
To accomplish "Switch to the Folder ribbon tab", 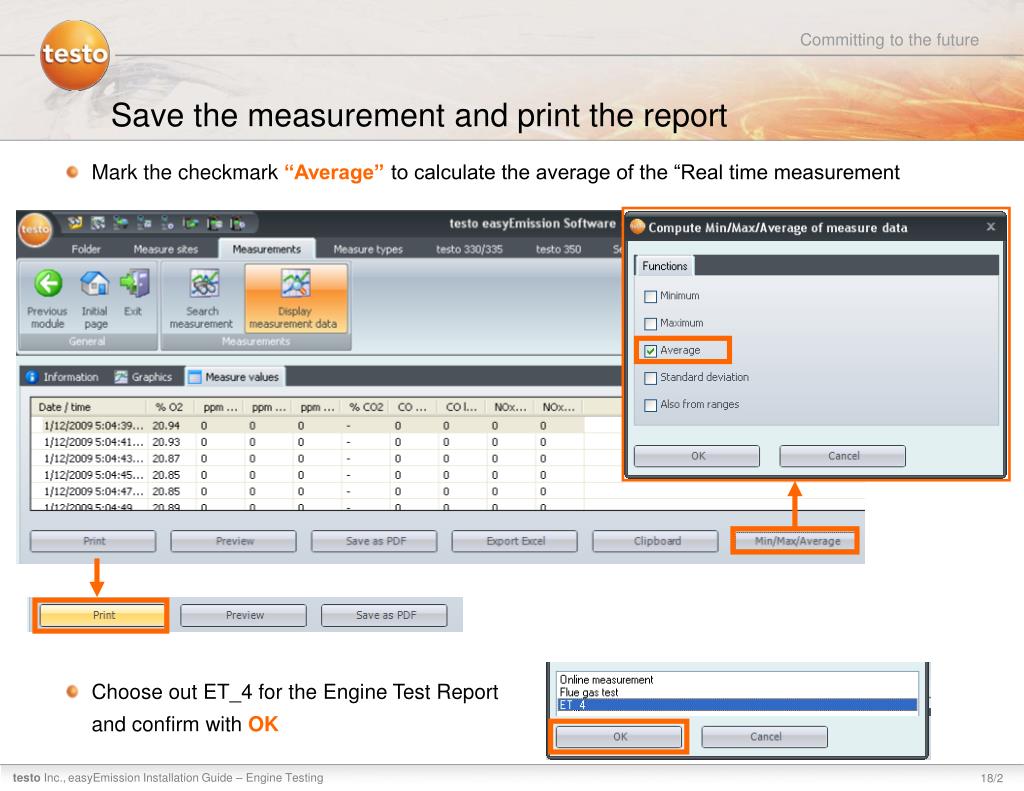I will (86, 249).
